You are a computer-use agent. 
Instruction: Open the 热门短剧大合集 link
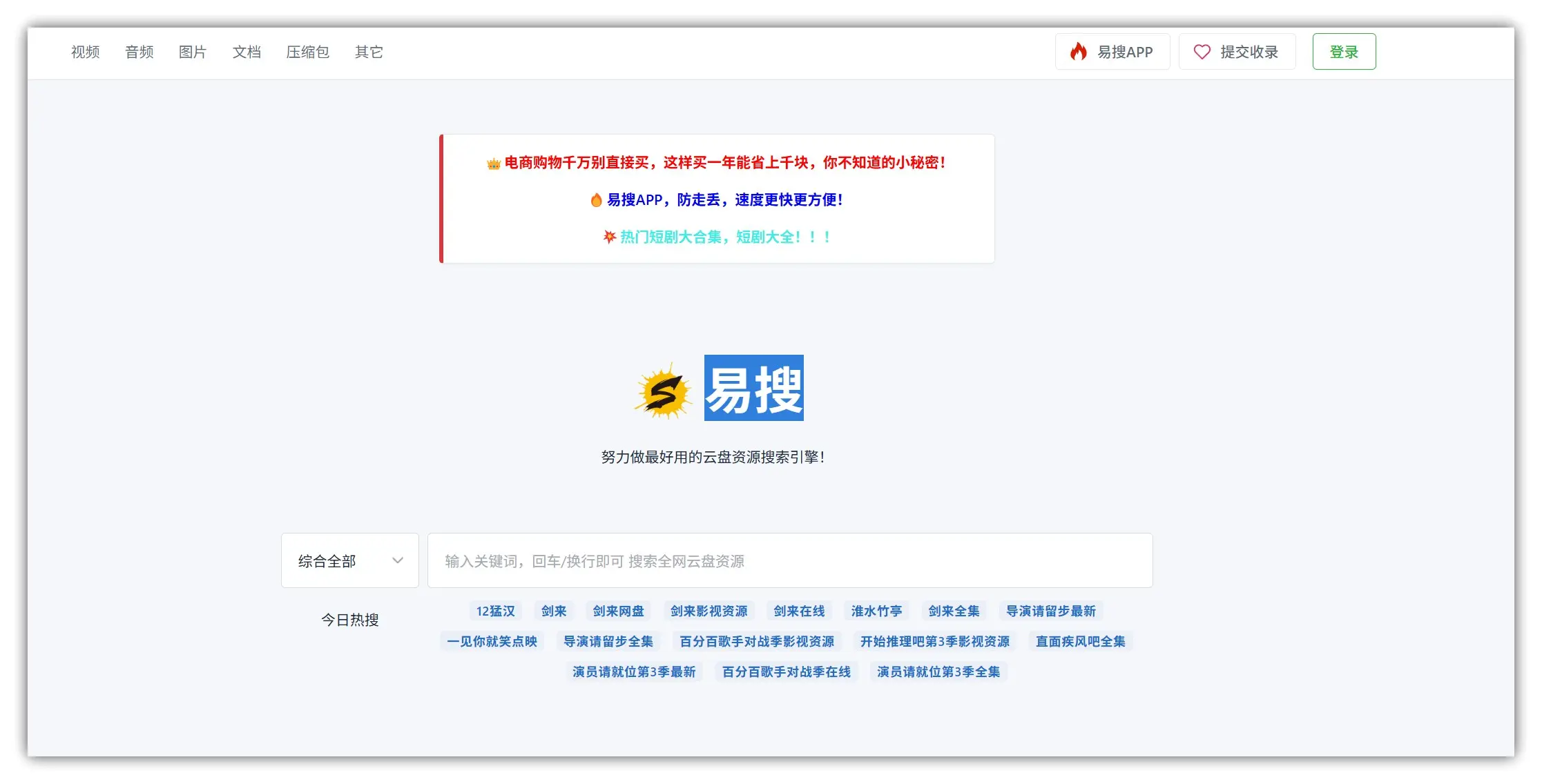[726, 237]
